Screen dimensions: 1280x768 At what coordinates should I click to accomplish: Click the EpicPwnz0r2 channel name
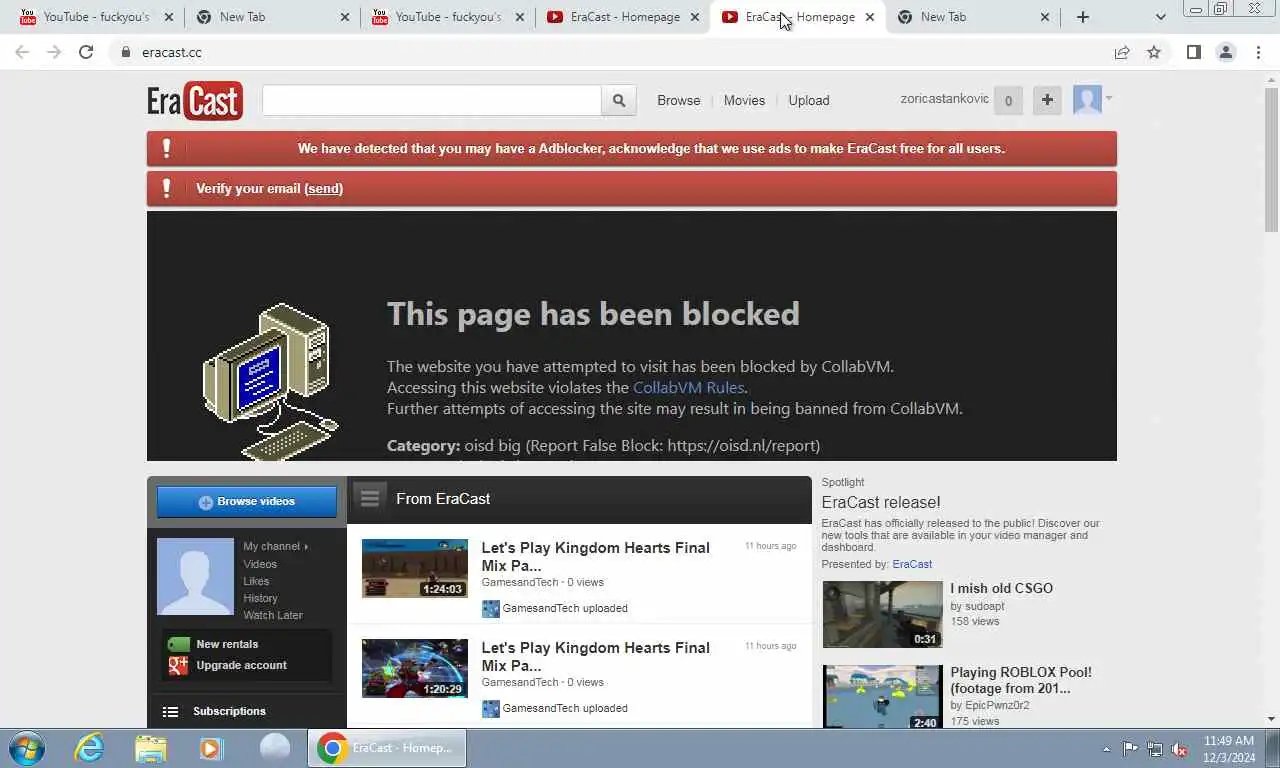[997, 705]
